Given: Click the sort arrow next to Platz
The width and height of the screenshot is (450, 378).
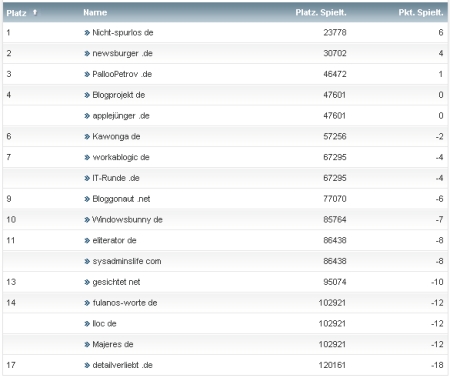Looking at the screenshot, I should coord(35,13).
